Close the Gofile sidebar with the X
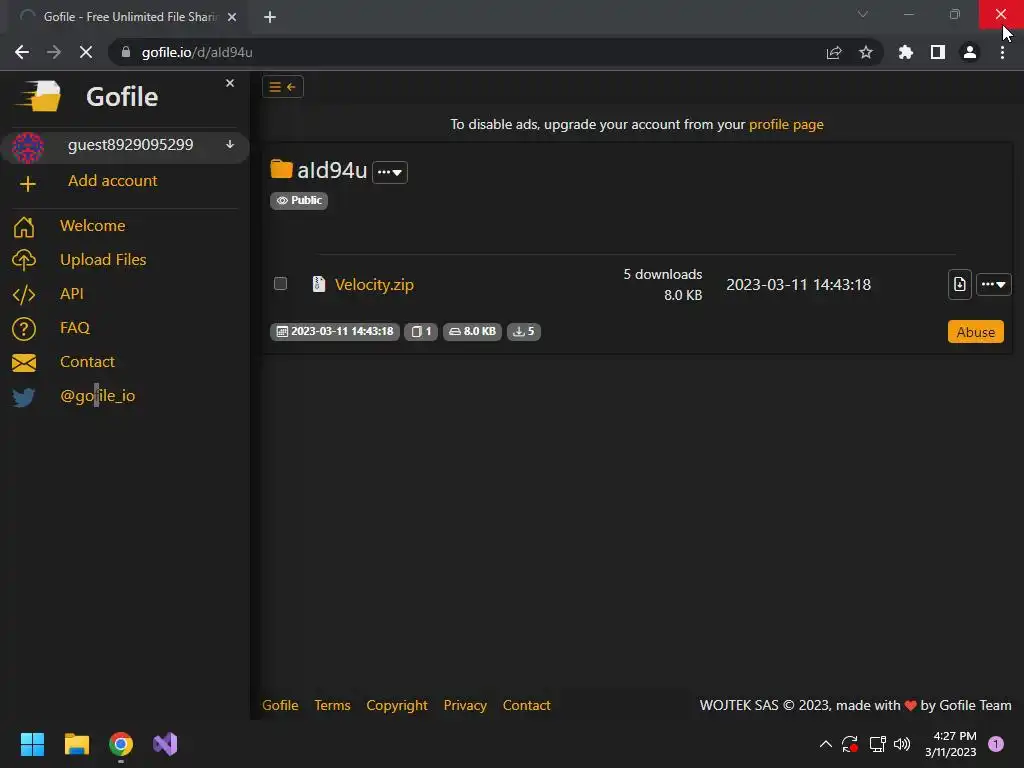This screenshot has height=768, width=1024. click(230, 84)
